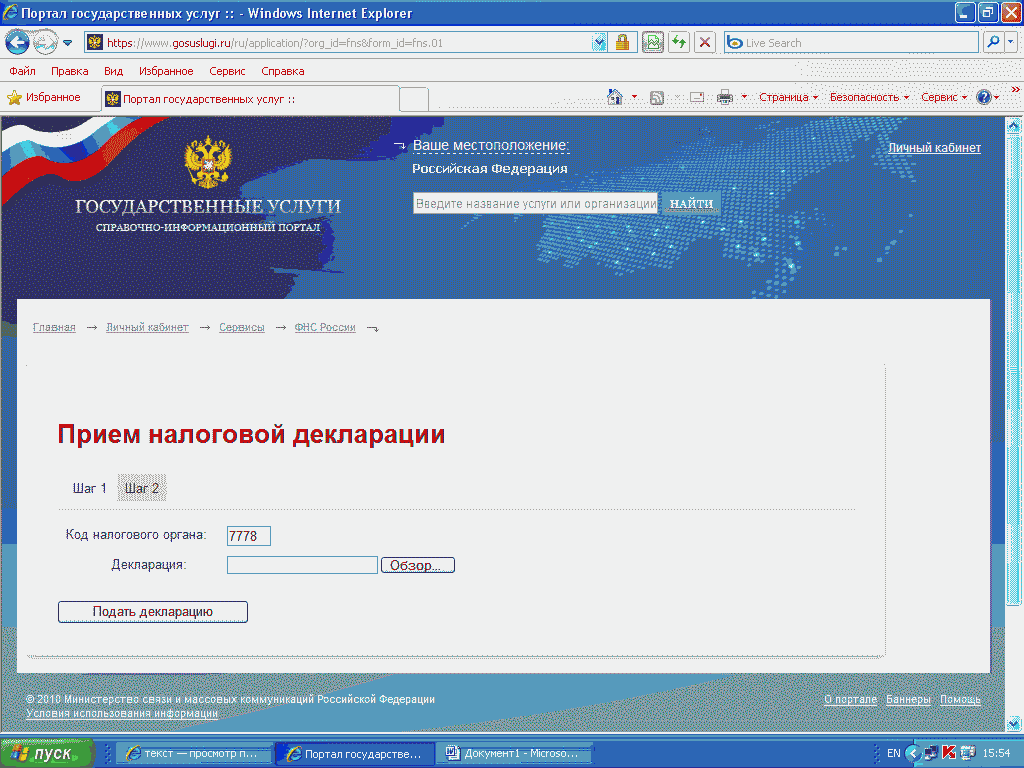Click the security lock icon in the address bar
This screenshot has width=1024, height=768.
[x=622, y=43]
